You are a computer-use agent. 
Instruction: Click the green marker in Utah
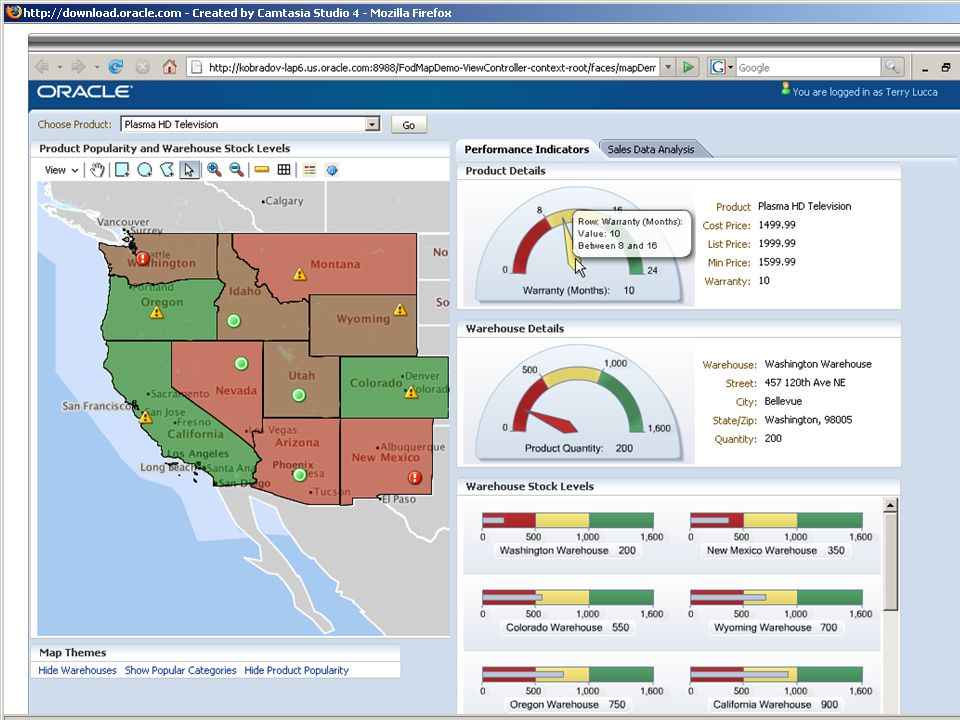pos(299,395)
